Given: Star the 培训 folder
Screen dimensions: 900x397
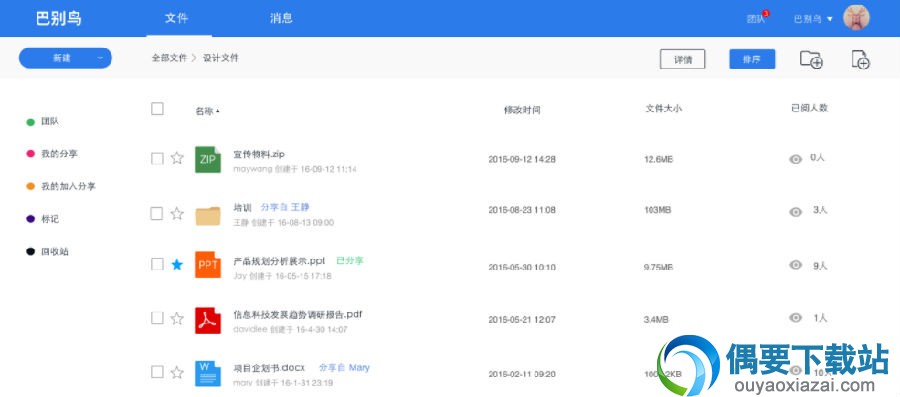Looking at the screenshot, I should 177,213.
